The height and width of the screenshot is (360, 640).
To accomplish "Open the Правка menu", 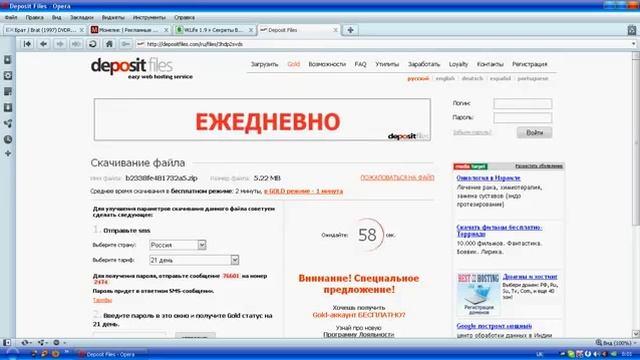I will click(x=34, y=18).
